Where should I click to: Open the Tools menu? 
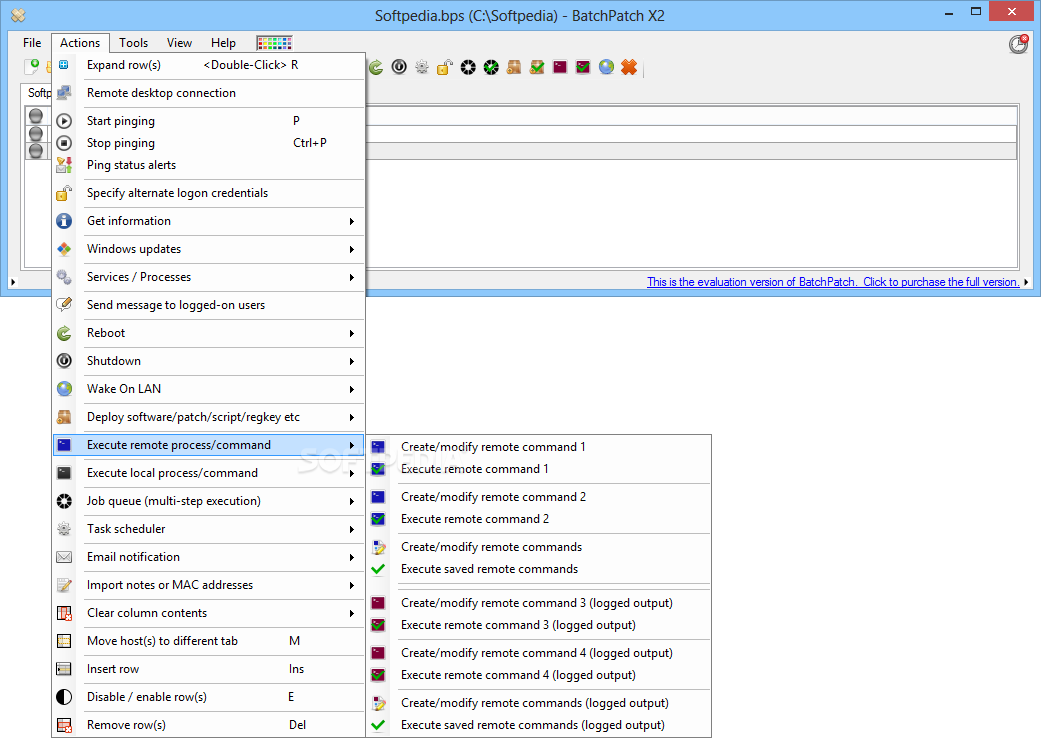tap(133, 42)
